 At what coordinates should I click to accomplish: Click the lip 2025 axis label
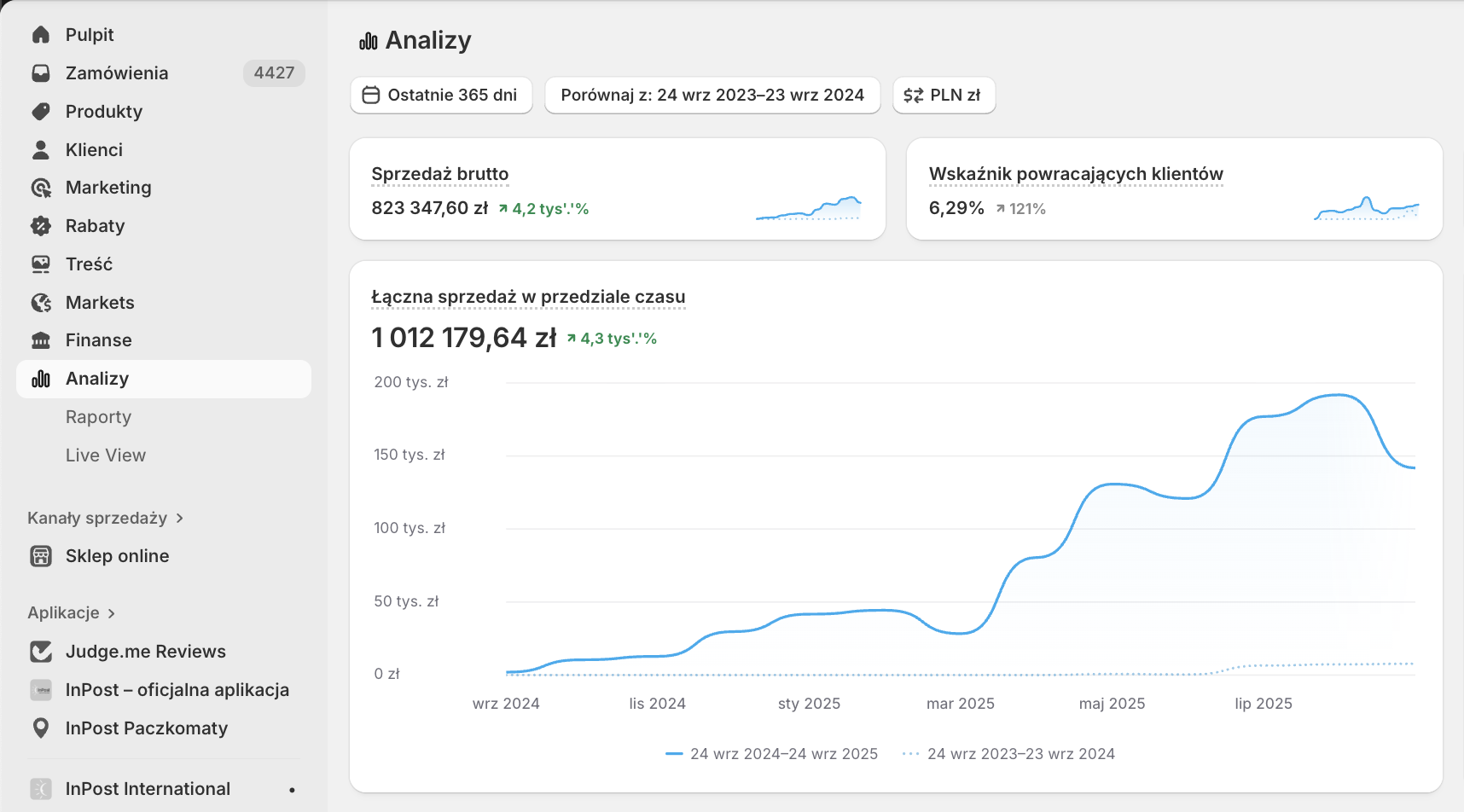click(1264, 704)
